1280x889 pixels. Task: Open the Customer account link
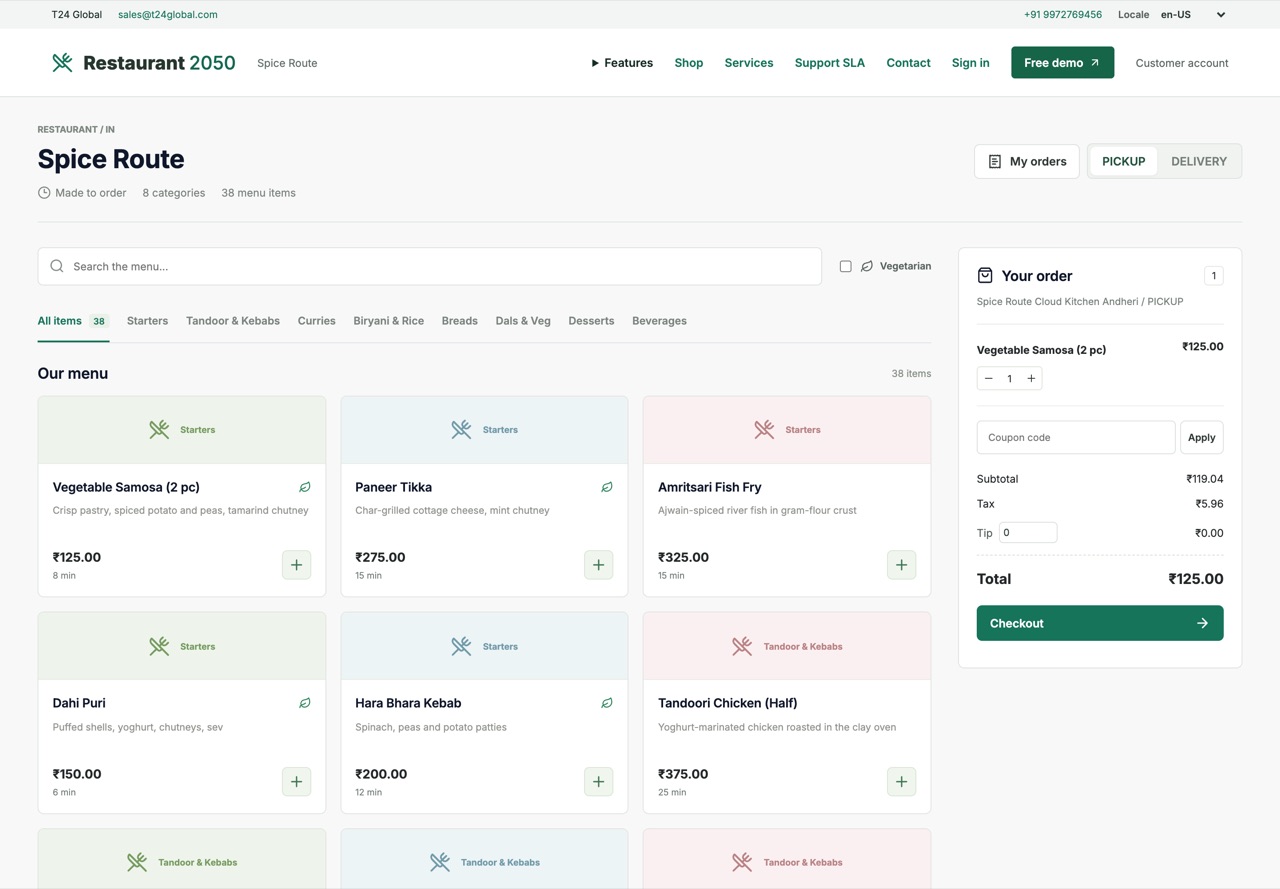pyautogui.click(x=1182, y=63)
